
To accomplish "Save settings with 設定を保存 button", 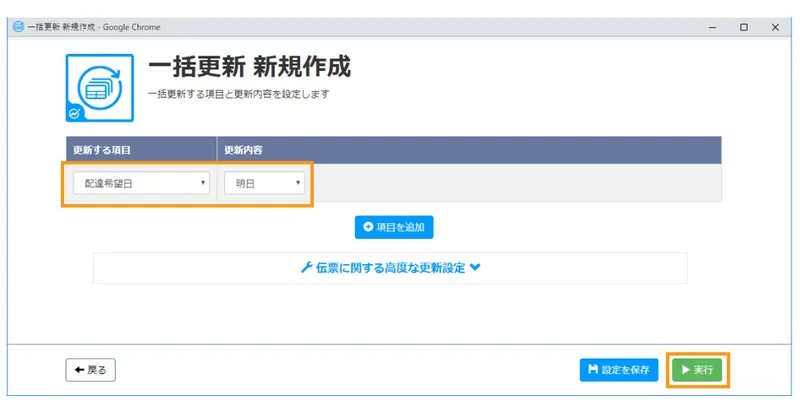I will pos(619,370).
